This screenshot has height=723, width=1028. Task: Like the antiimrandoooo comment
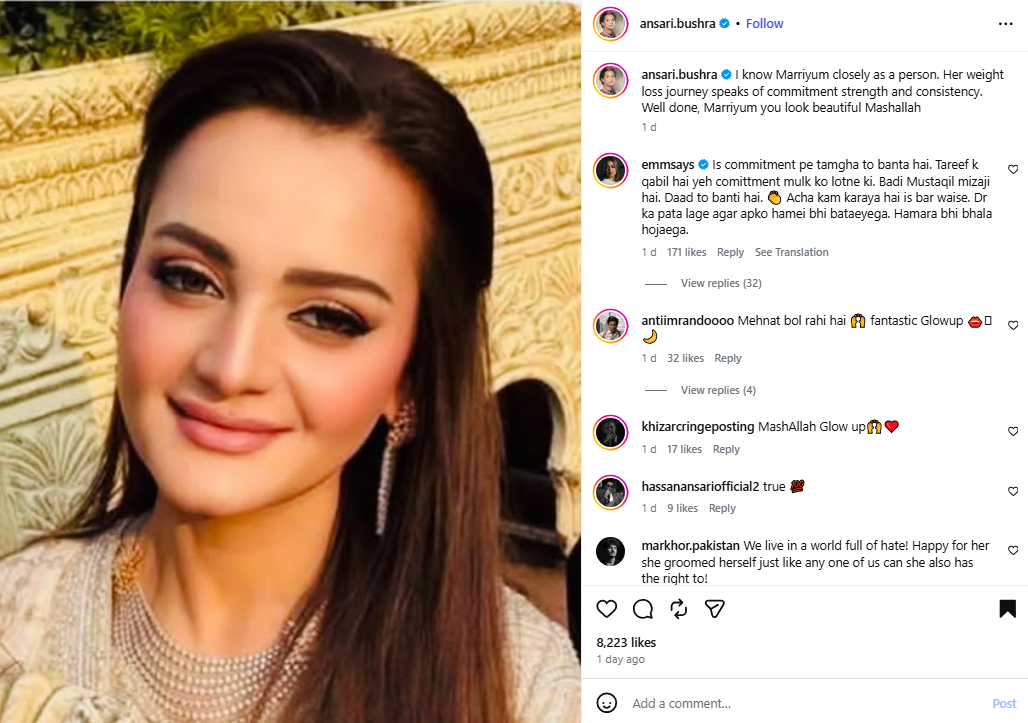click(x=1013, y=326)
